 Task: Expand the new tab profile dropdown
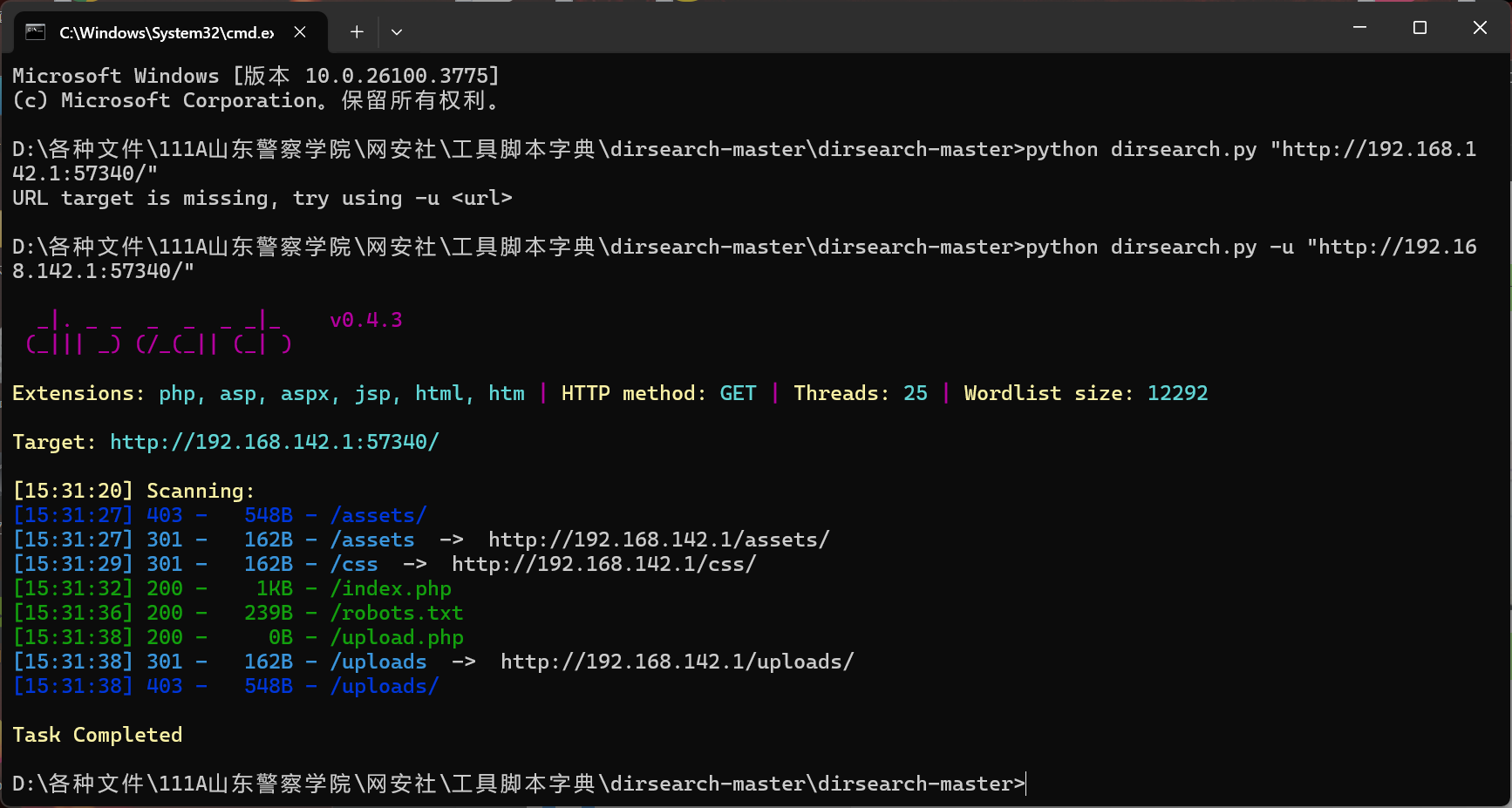point(397,32)
